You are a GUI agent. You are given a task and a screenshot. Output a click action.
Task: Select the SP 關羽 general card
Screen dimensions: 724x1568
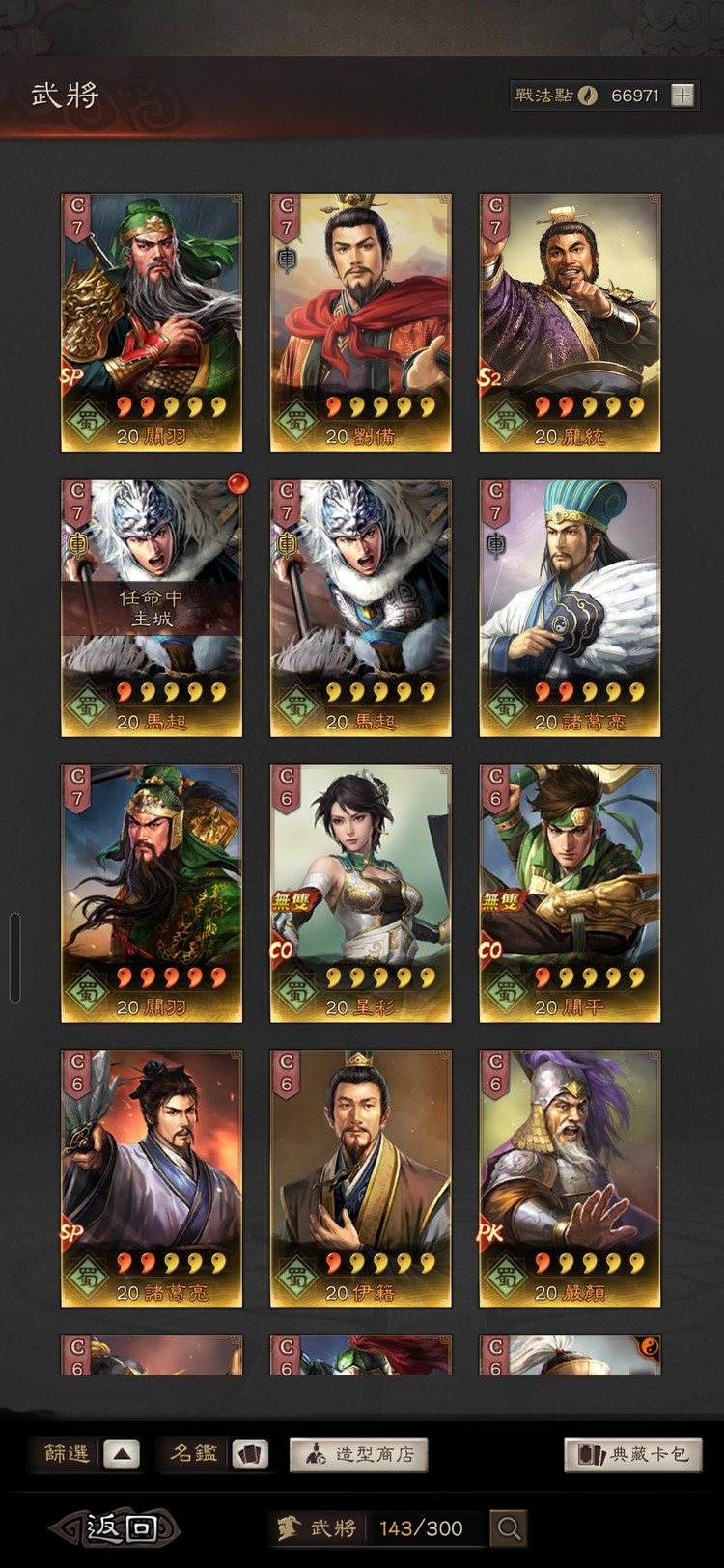pos(152,322)
